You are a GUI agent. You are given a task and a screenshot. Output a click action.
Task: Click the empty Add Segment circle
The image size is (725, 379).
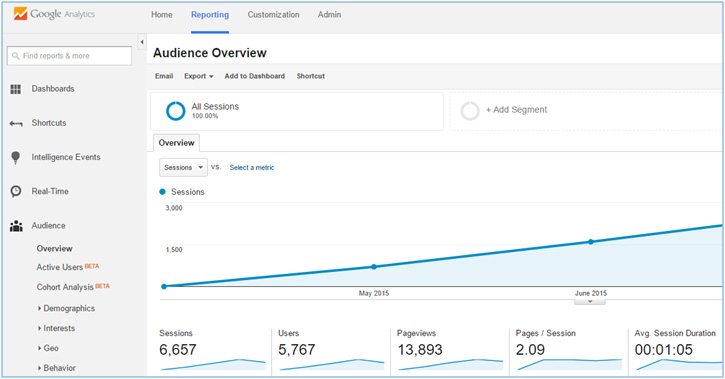pyautogui.click(x=470, y=111)
